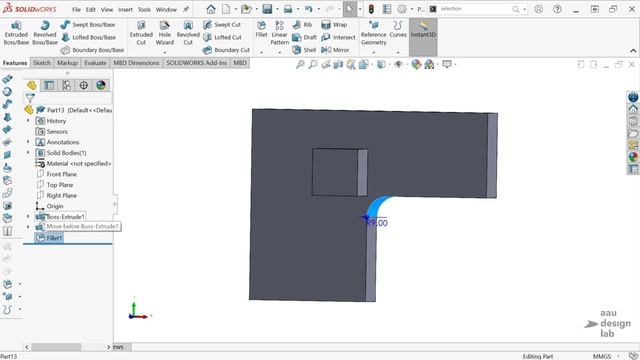Choose the Boundary Boss/Base command
The width and height of the screenshot is (640, 360).
point(92,50)
